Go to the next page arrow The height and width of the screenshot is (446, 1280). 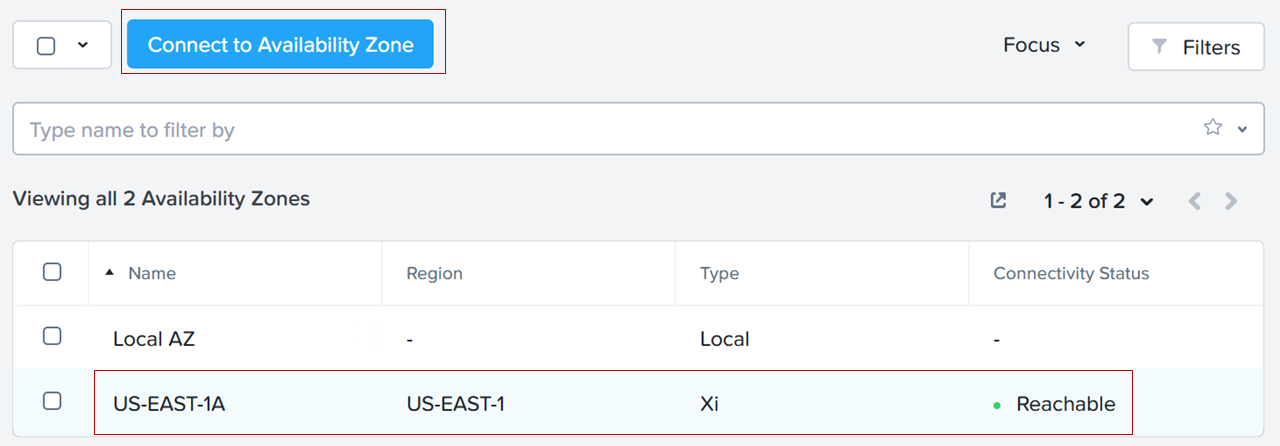point(1232,201)
